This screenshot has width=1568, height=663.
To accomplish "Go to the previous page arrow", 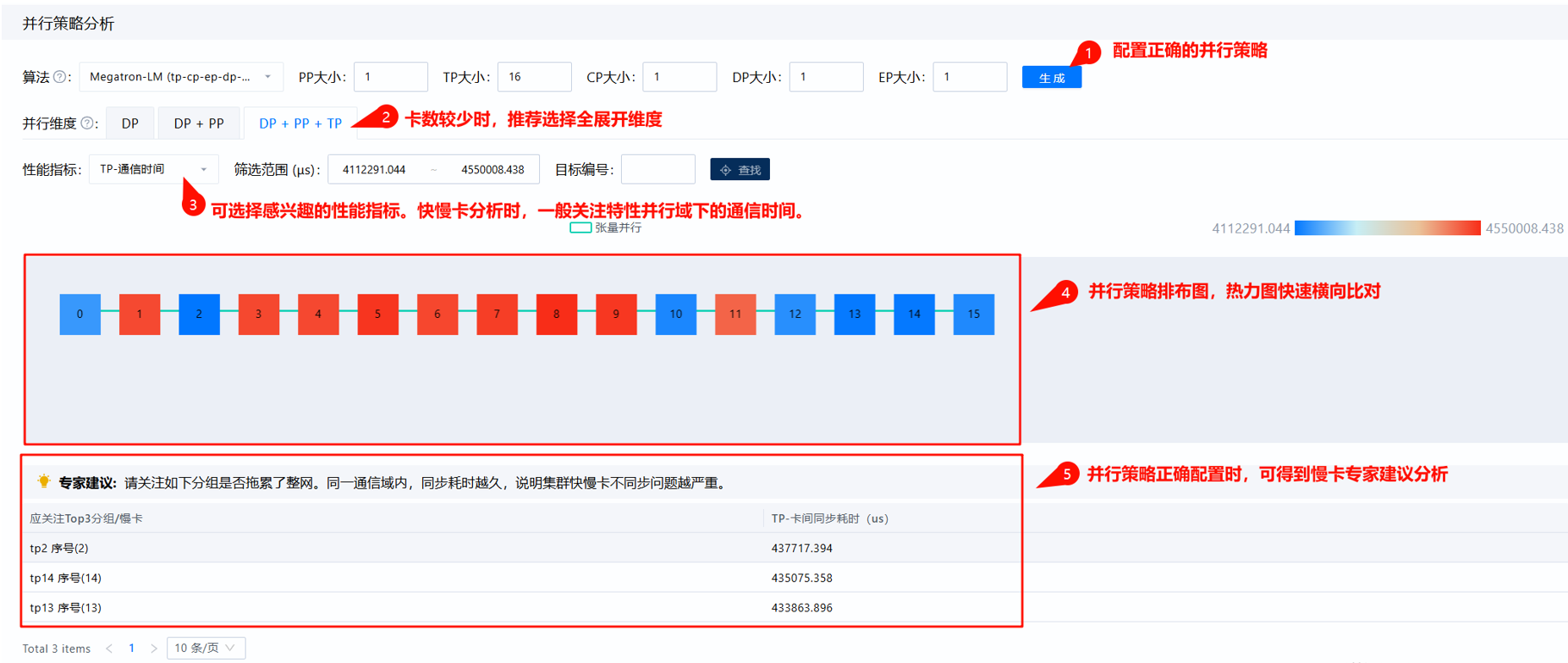I will [109, 649].
